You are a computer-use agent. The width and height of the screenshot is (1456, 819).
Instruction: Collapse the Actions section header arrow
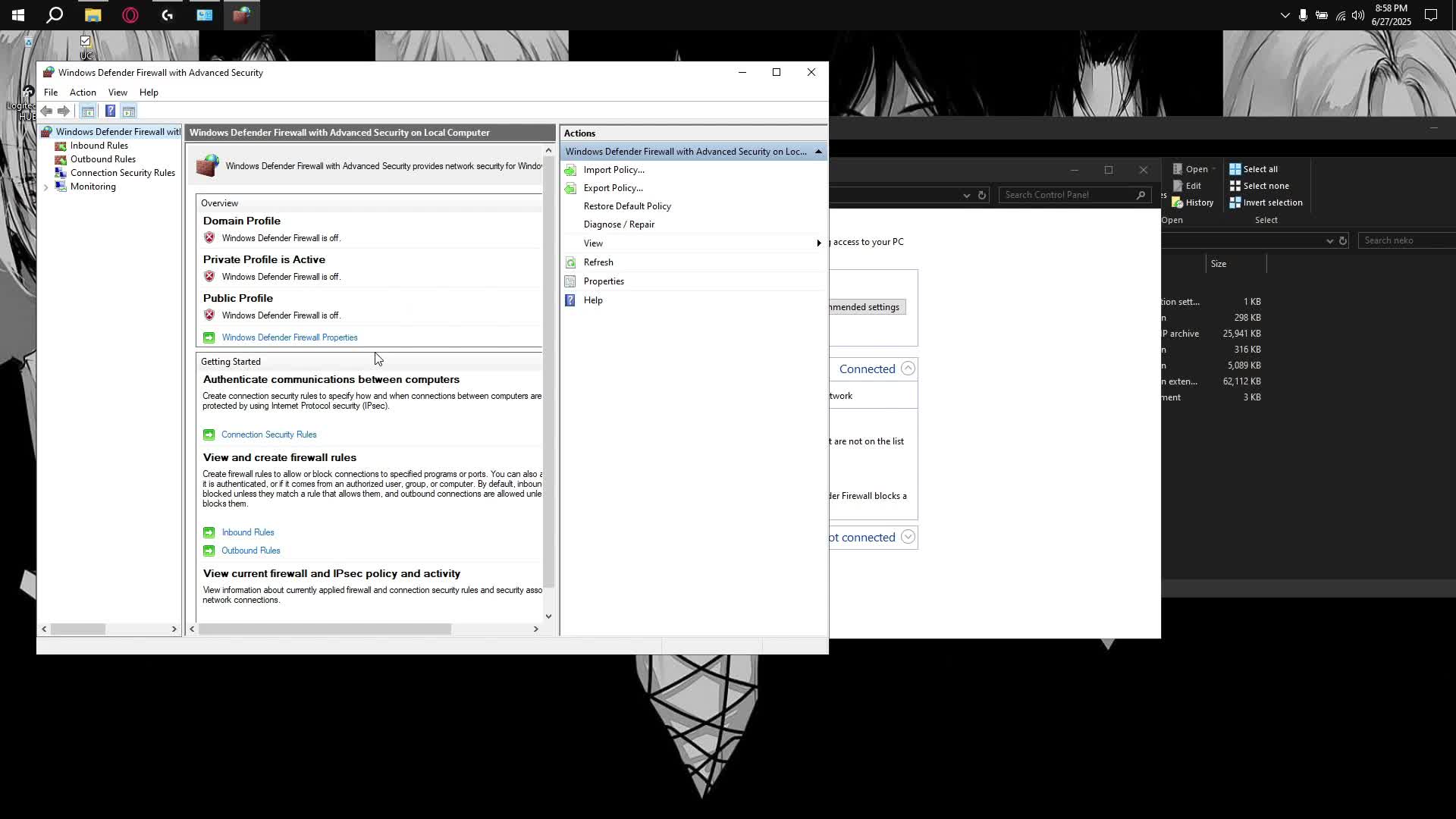tap(818, 152)
